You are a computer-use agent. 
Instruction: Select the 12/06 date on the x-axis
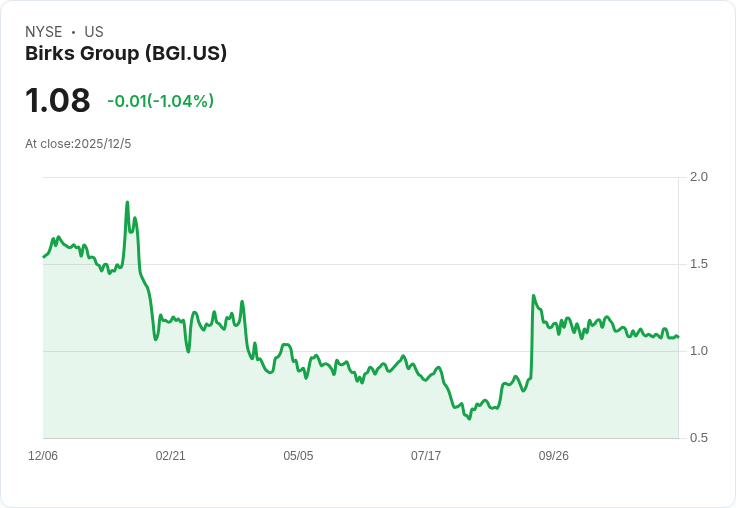43,456
